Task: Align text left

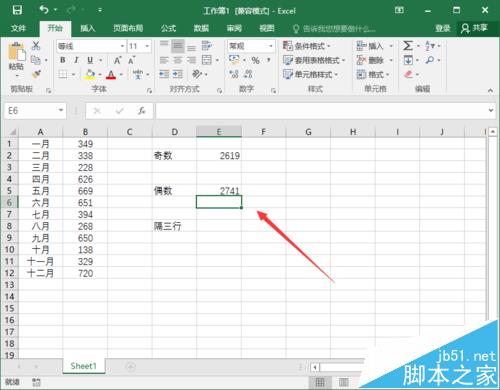Action: click(x=164, y=60)
